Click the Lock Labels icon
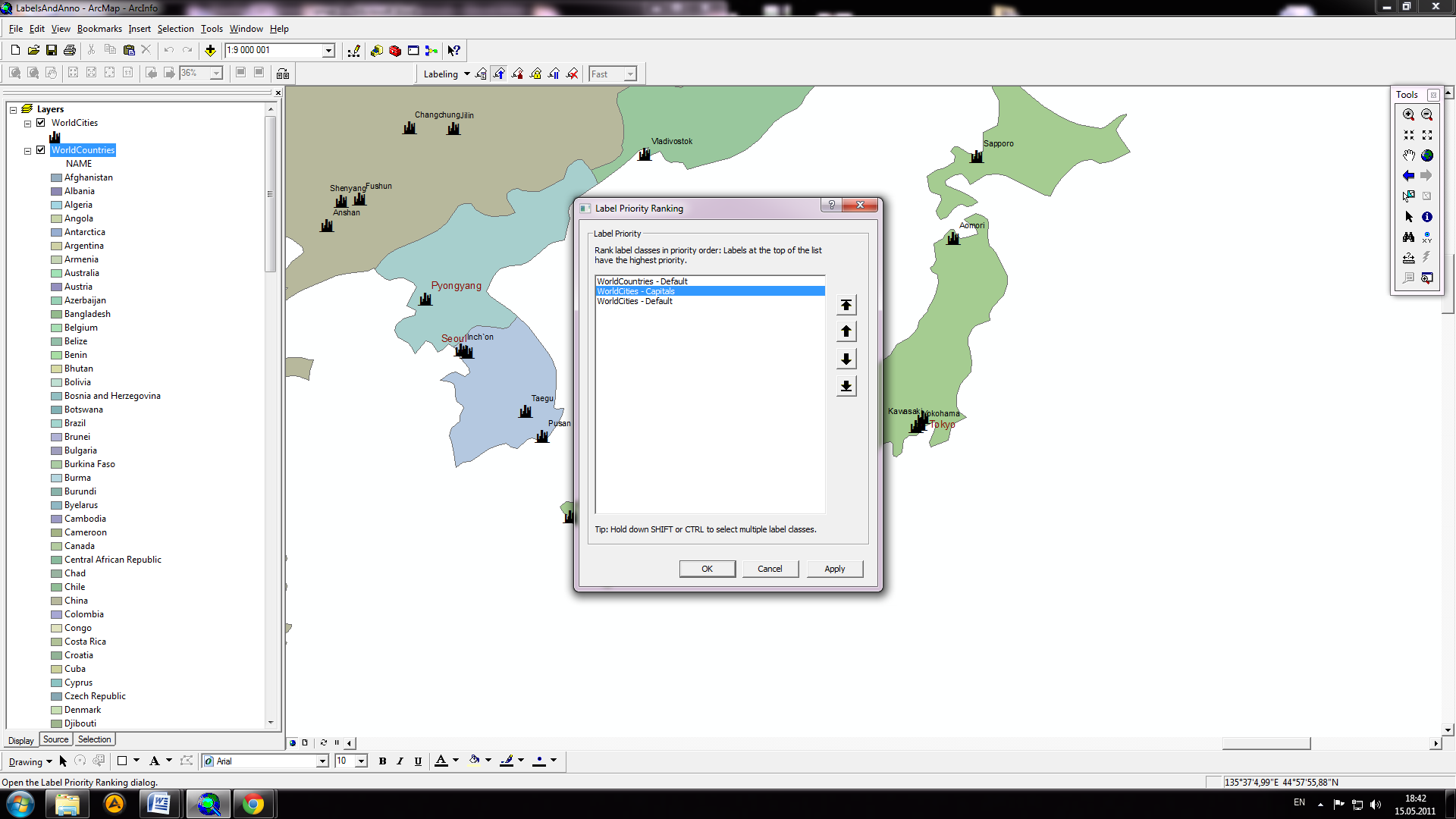The image size is (1456, 819). 535,74
